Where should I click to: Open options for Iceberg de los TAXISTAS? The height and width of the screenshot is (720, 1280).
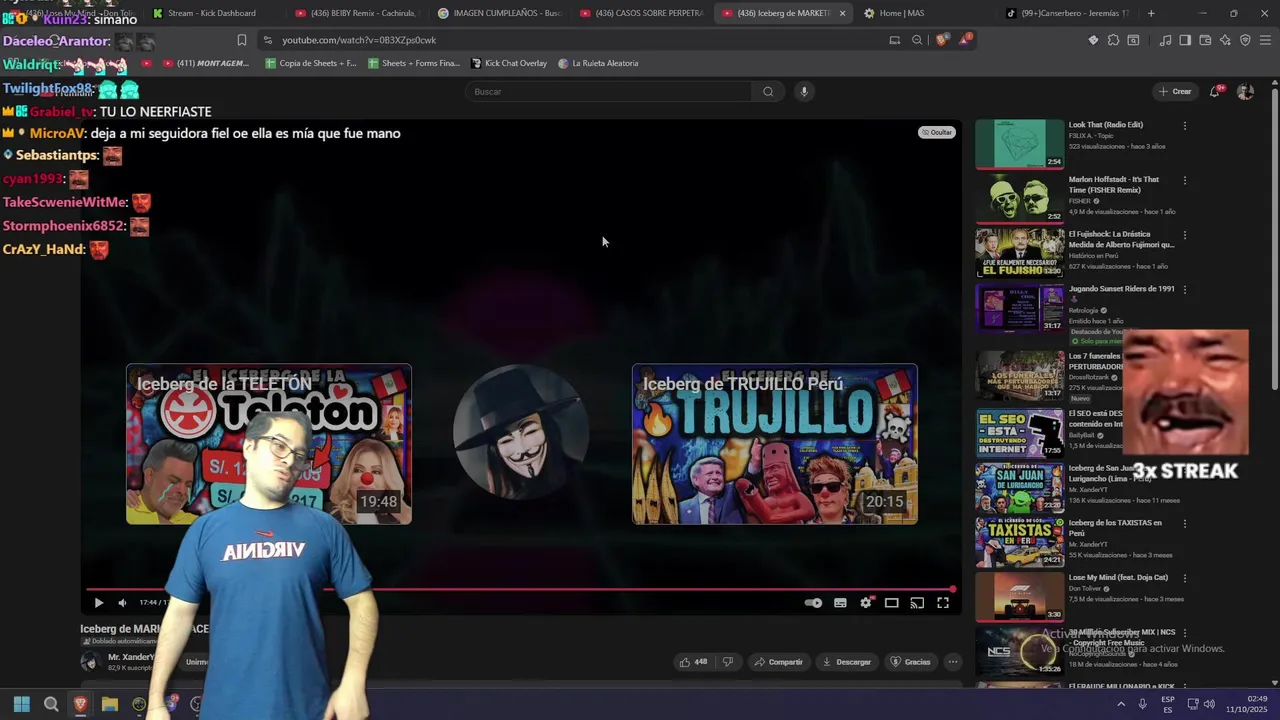[x=1184, y=524]
